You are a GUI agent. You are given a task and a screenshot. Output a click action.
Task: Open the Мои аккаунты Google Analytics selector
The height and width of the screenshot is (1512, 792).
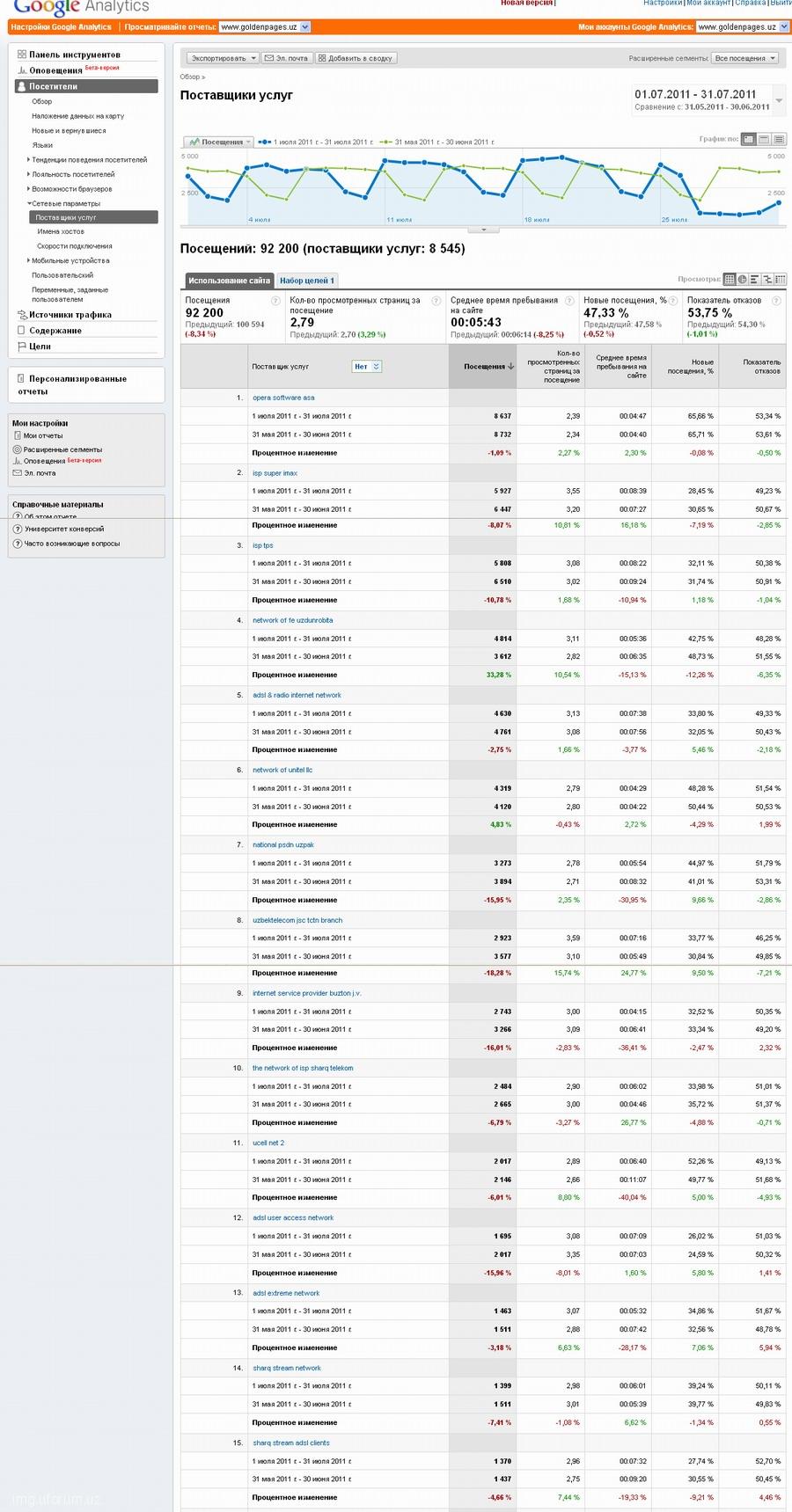tap(742, 27)
